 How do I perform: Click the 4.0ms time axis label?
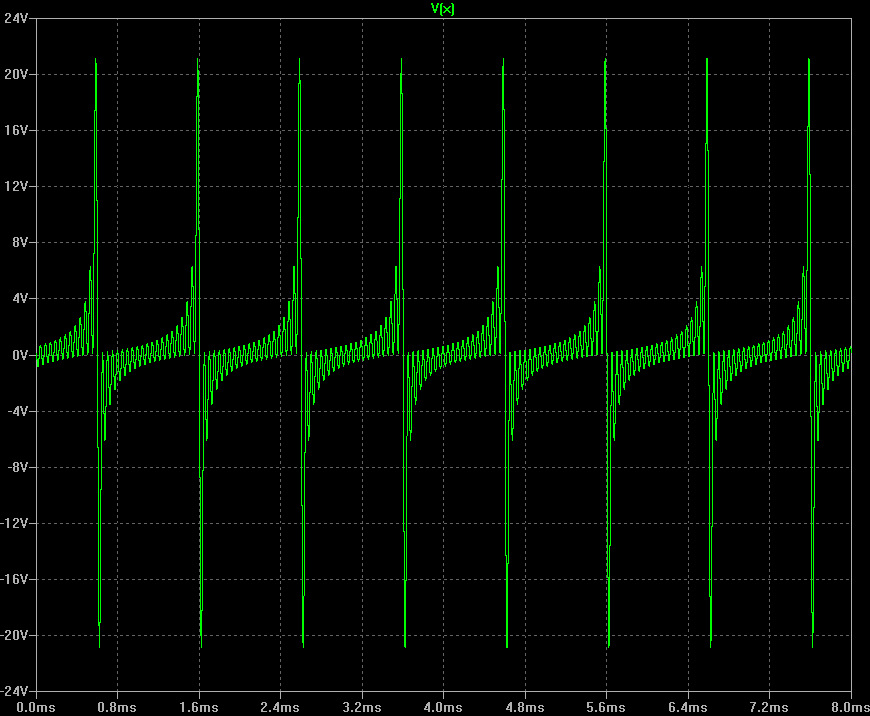pos(443,708)
